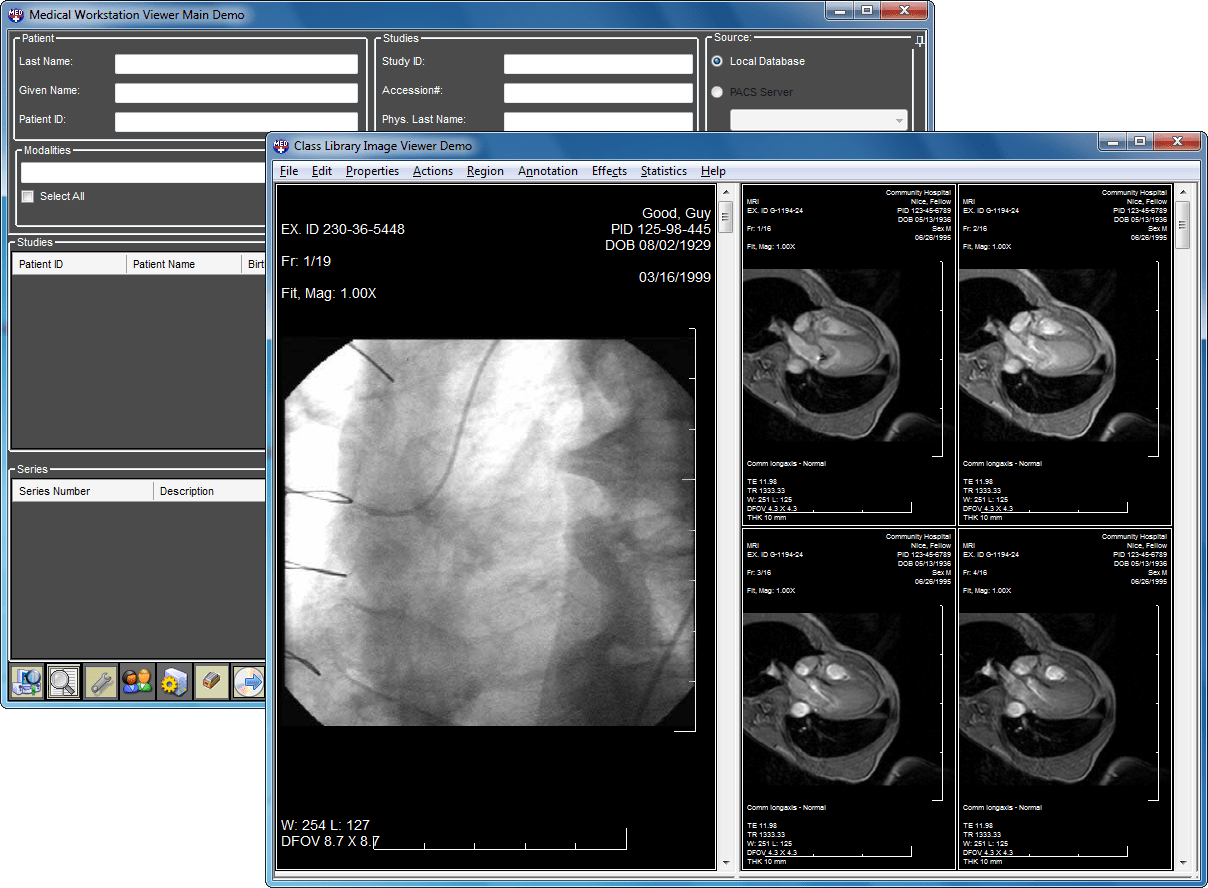
Task: Select the MRI frame 4/16 thumbnail
Action: click(x=1064, y=698)
